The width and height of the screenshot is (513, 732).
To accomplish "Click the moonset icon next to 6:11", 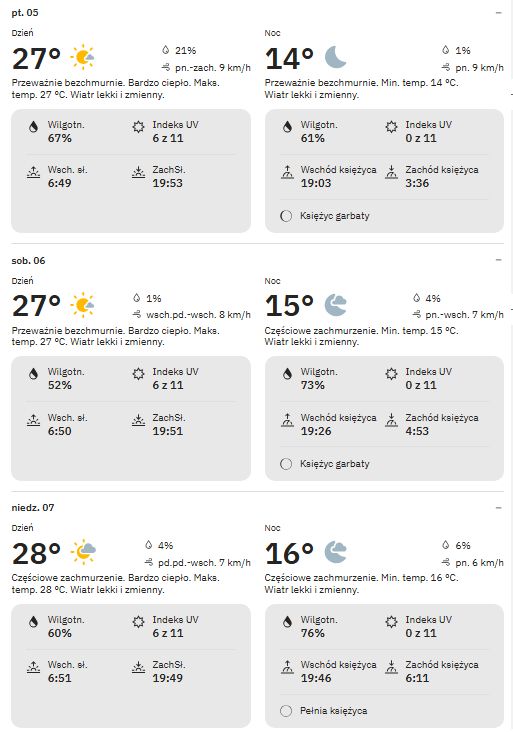I will (391, 667).
